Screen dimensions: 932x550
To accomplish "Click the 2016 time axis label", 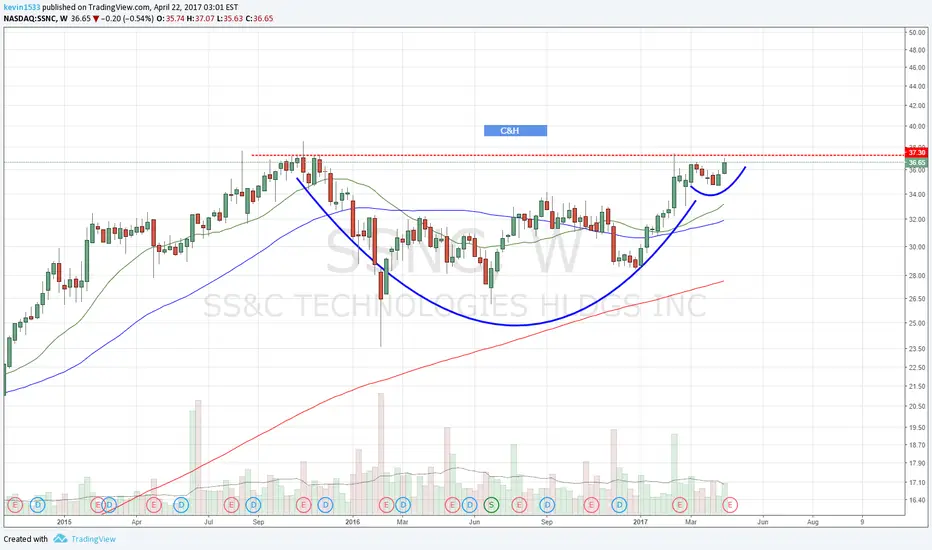I will pos(352,522).
